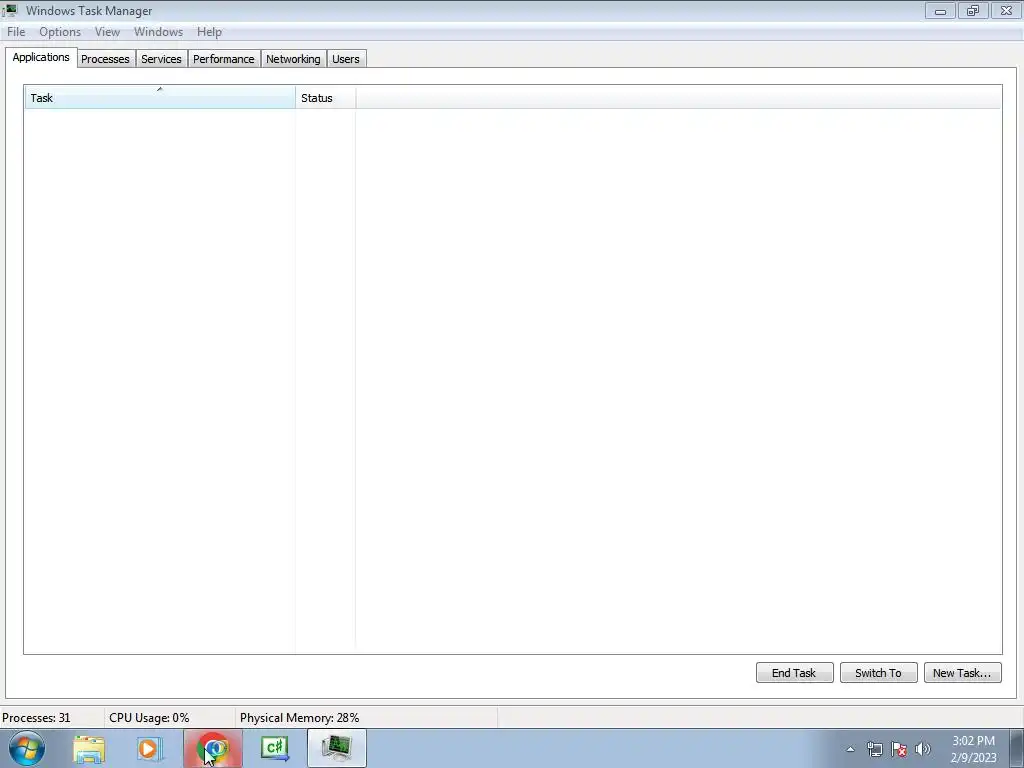Sort the list by the Status column

coord(325,97)
